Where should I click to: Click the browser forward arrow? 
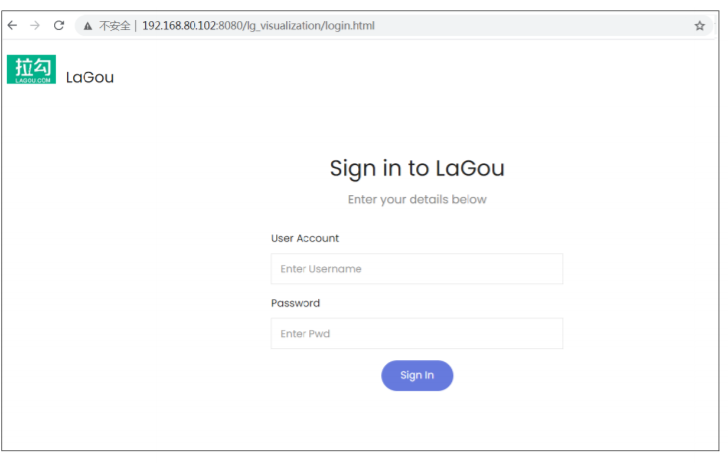point(35,26)
